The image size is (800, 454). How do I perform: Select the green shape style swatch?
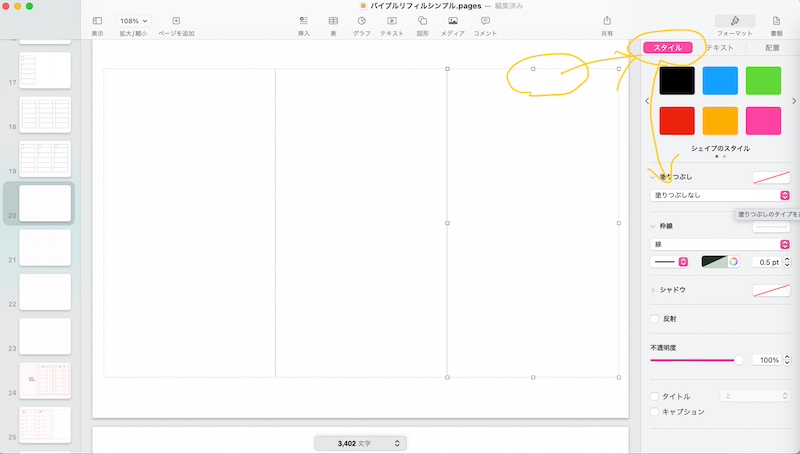[763, 80]
